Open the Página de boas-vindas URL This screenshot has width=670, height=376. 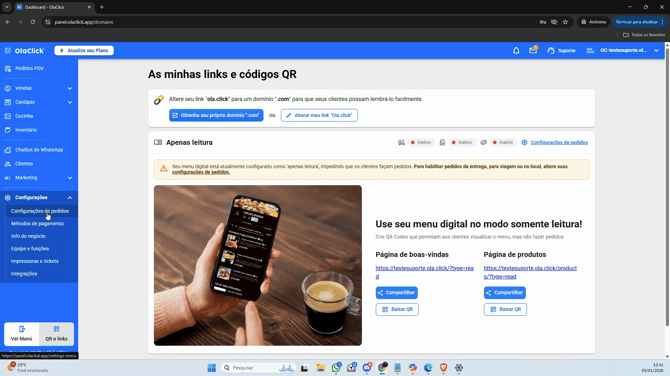424,272
